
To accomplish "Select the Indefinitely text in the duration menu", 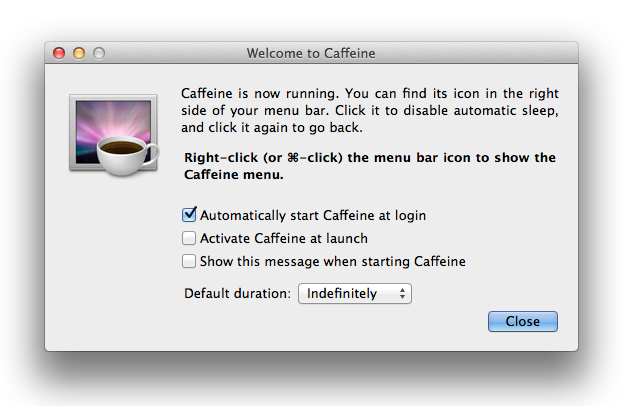I will [342, 294].
